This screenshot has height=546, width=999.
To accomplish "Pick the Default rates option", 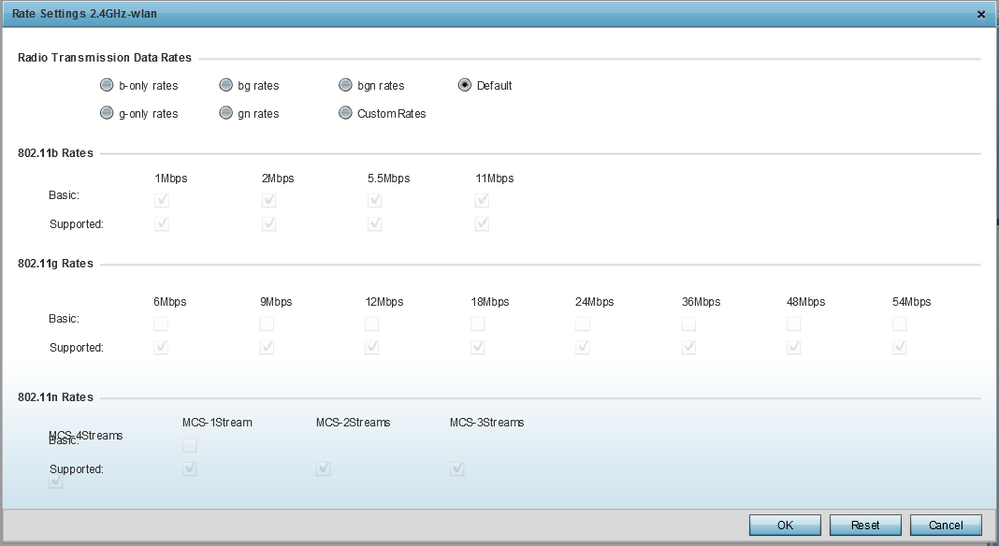I will pos(465,86).
